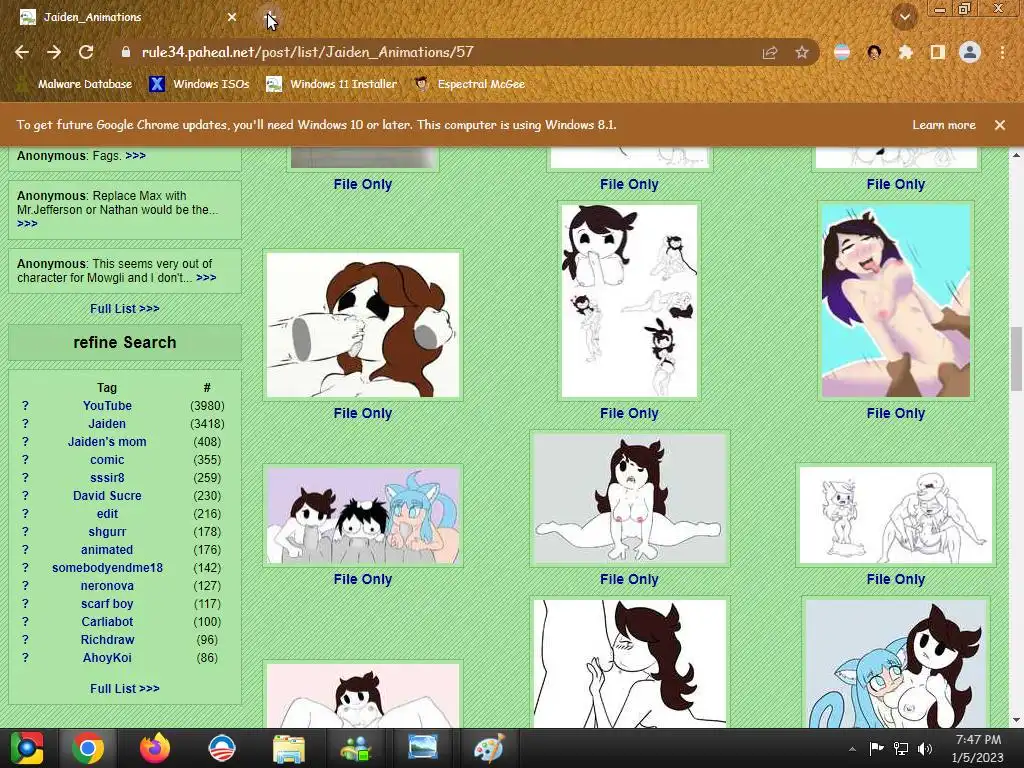The image size is (1024, 768).
Task: Click the refine Search heading
Action: coord(125,342)
